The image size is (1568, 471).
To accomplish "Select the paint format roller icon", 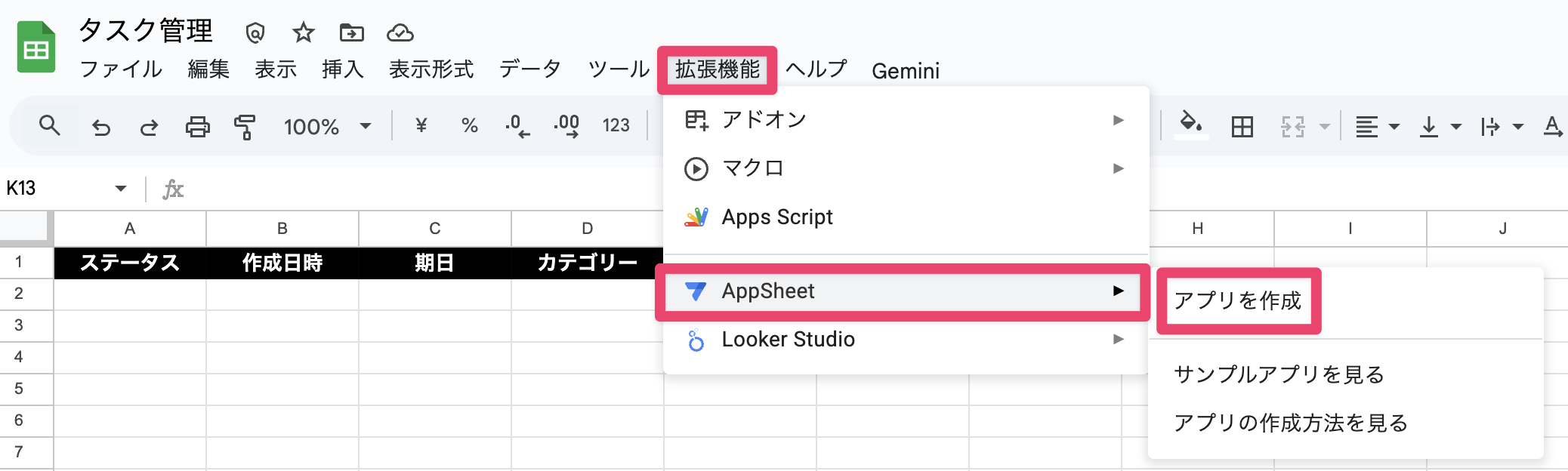I will [245, 127].
